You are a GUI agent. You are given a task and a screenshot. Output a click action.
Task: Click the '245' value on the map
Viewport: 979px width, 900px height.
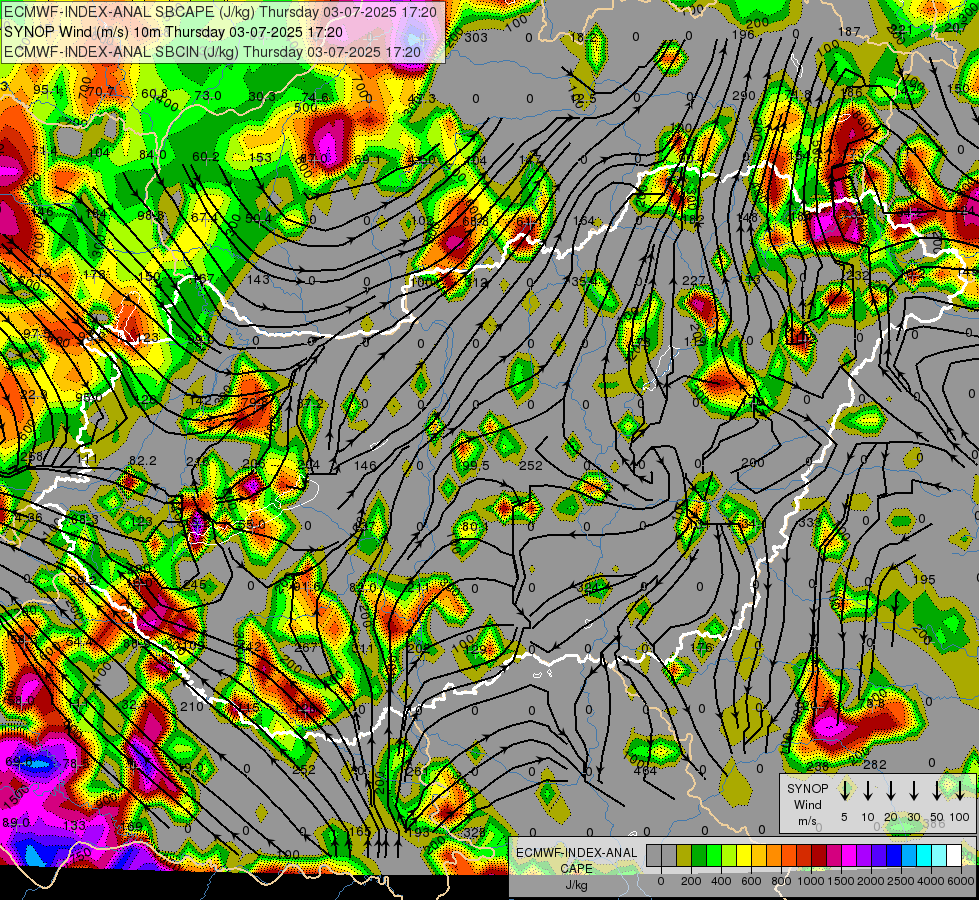[x=195, y=585]
